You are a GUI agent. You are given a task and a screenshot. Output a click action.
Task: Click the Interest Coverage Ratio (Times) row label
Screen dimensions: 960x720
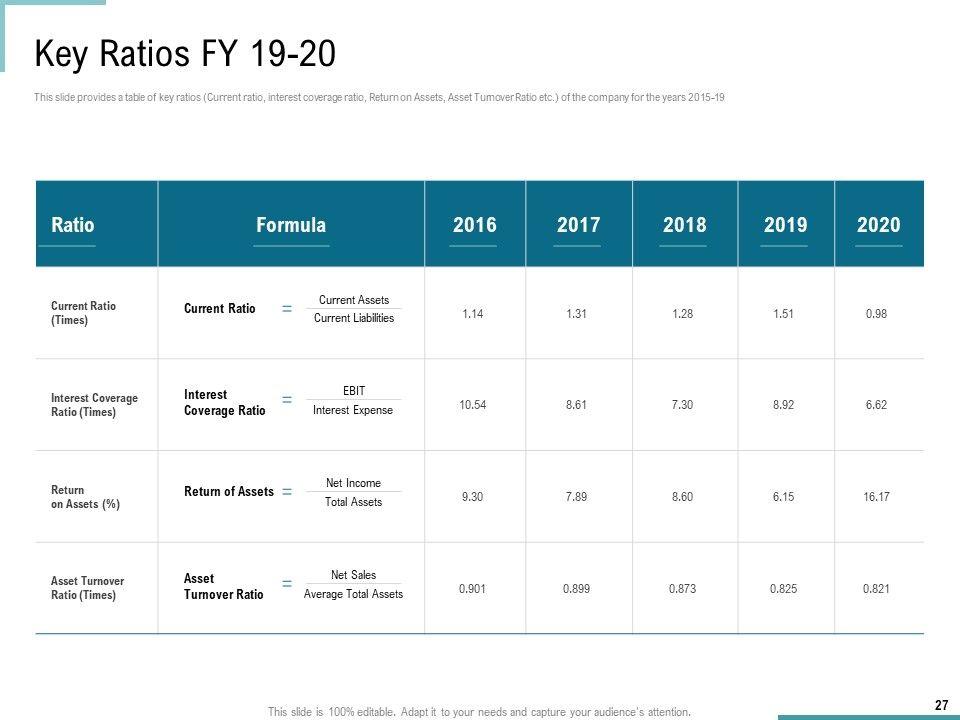(x=94, y=405)
